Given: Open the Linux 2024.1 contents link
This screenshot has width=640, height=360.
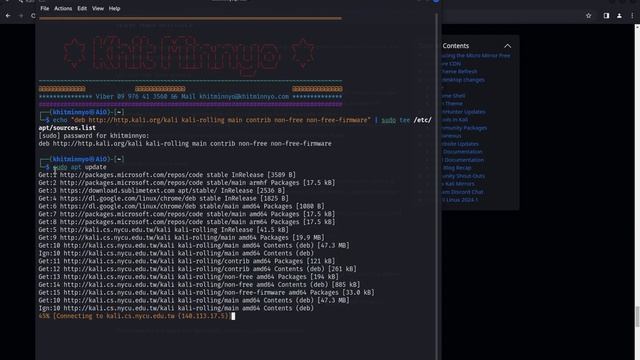Looking at the screenshot, I should coord(460,200).
